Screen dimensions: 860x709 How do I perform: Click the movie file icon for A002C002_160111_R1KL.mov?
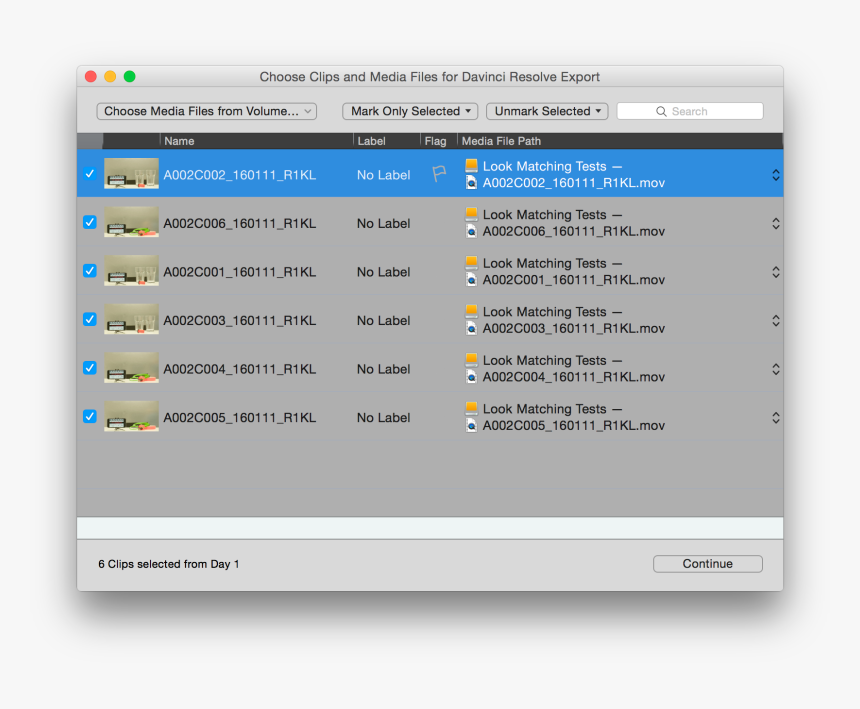pos(471,183)
